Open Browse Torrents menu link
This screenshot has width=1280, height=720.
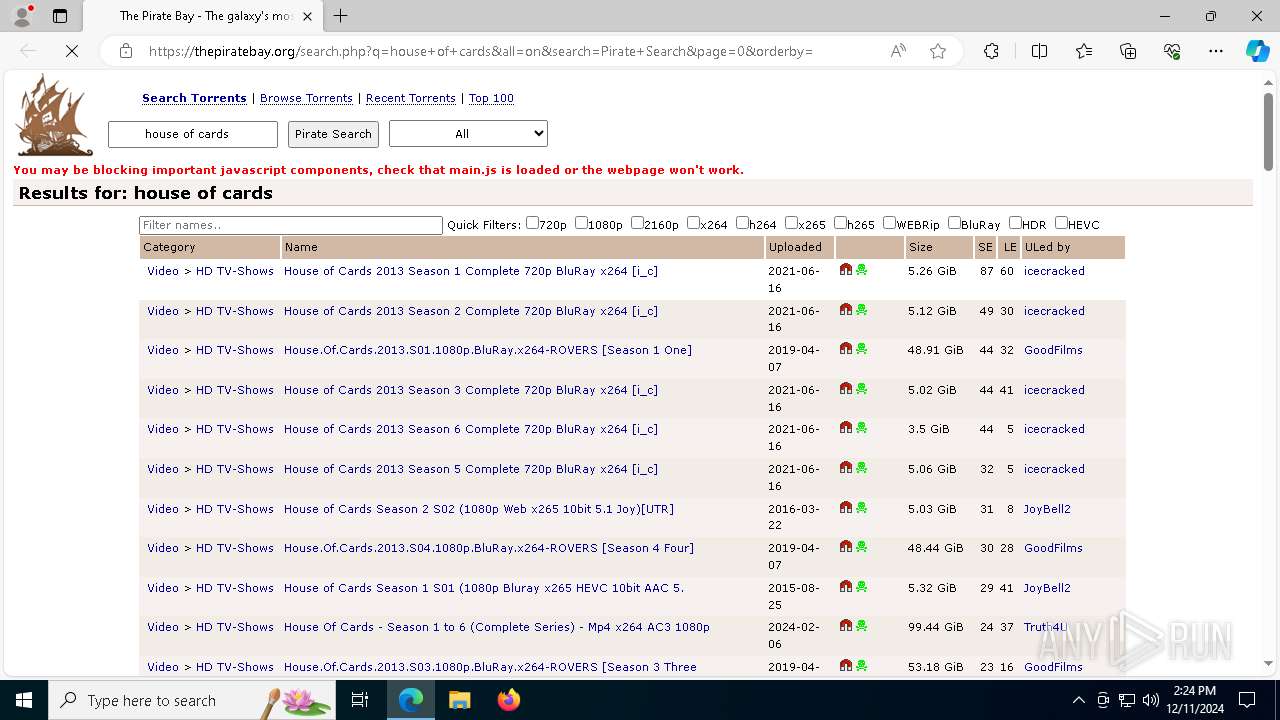pyautogui.click(x=306, y=98)
